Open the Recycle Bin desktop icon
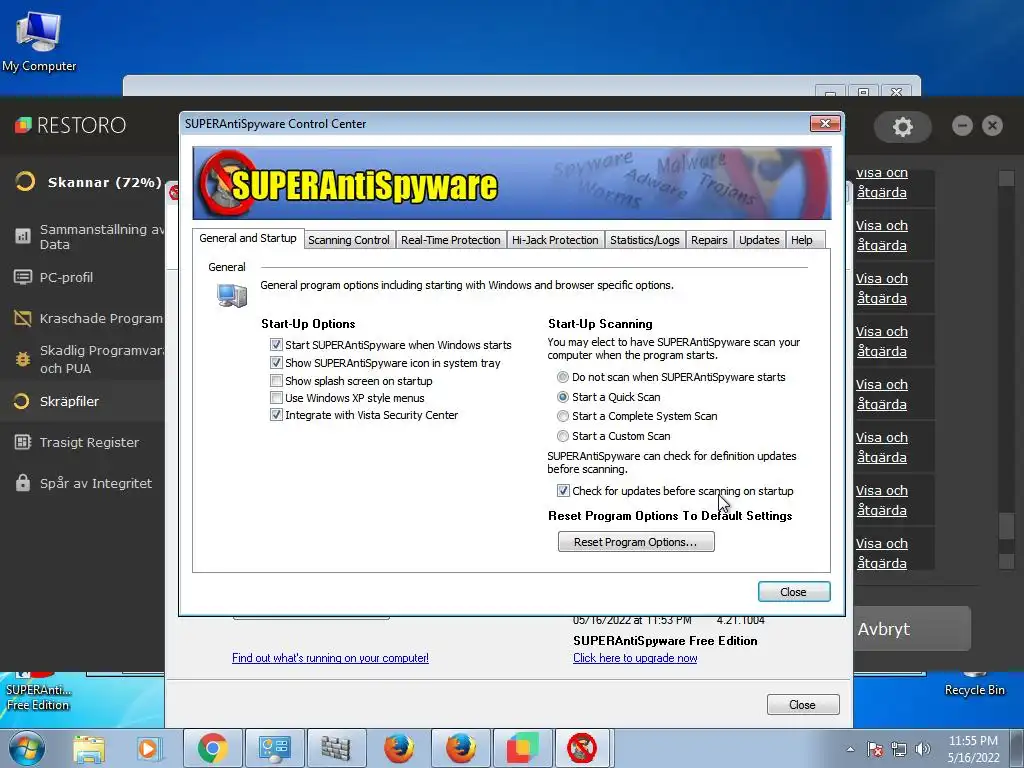1024x768 pixels. (974, 683)
